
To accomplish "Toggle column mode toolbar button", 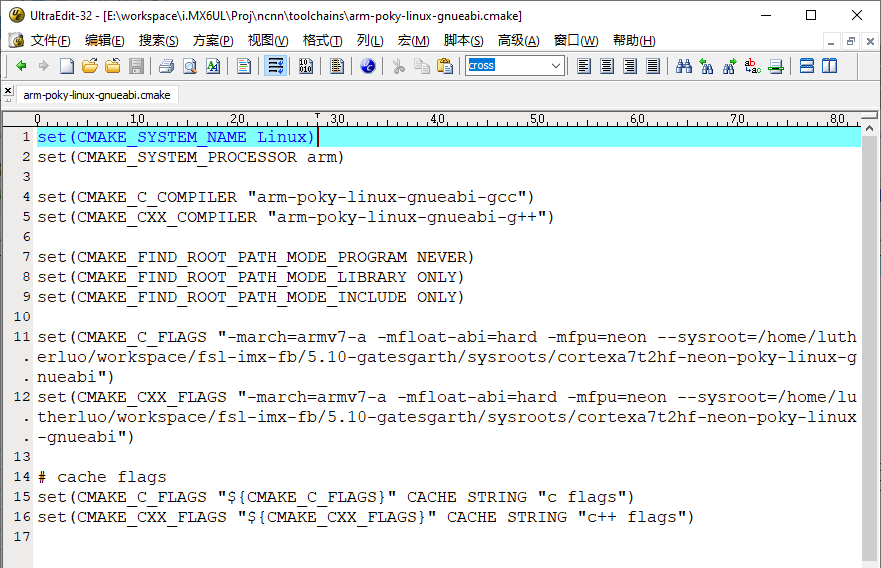I will 337,66.
